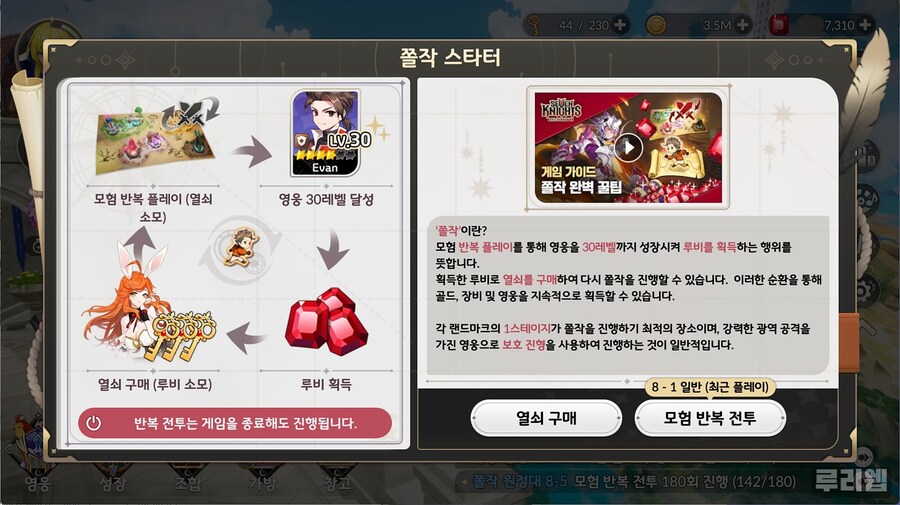This screenshot has width=900, height=505.
Task: Click the 열쇠 구매 button
Action: (546, 418)
